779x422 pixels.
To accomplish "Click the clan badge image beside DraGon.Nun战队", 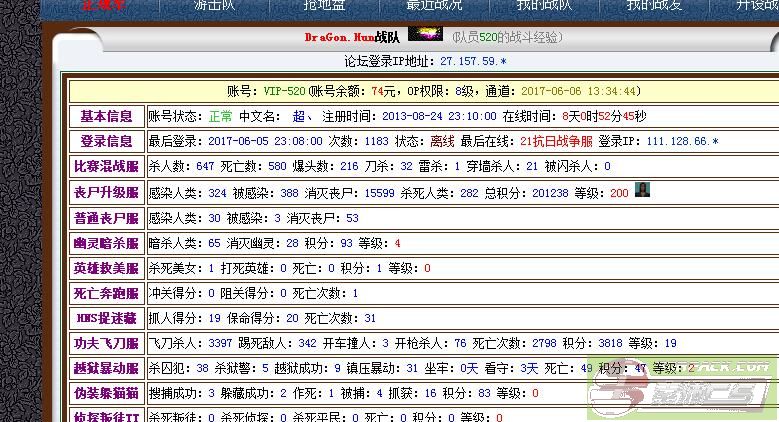I will (x=425, y=36).
